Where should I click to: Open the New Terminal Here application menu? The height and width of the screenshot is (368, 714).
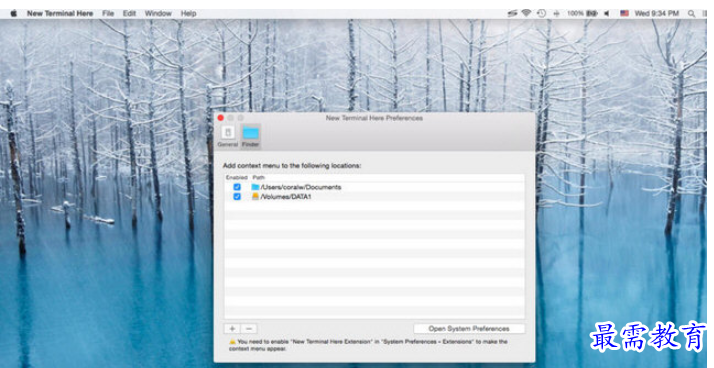click(60, 14)
